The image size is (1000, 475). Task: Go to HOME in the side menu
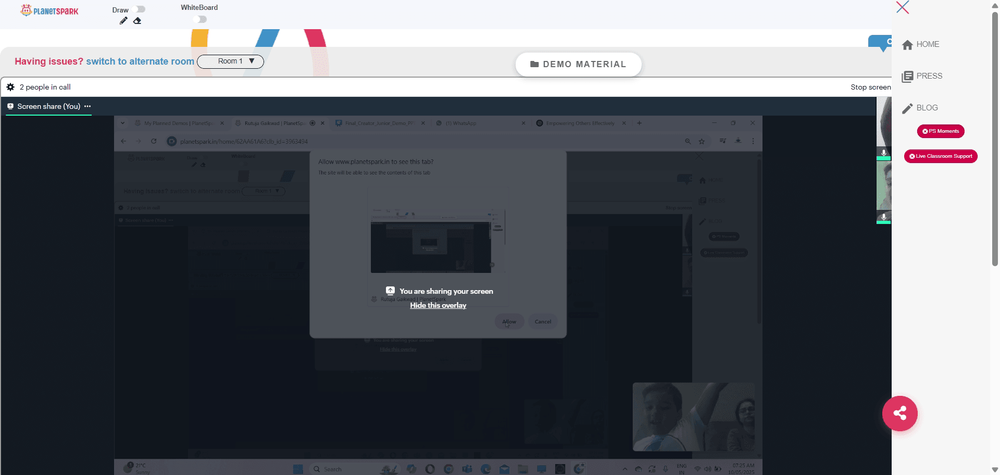pyautogui.click(x=920, y=45)
